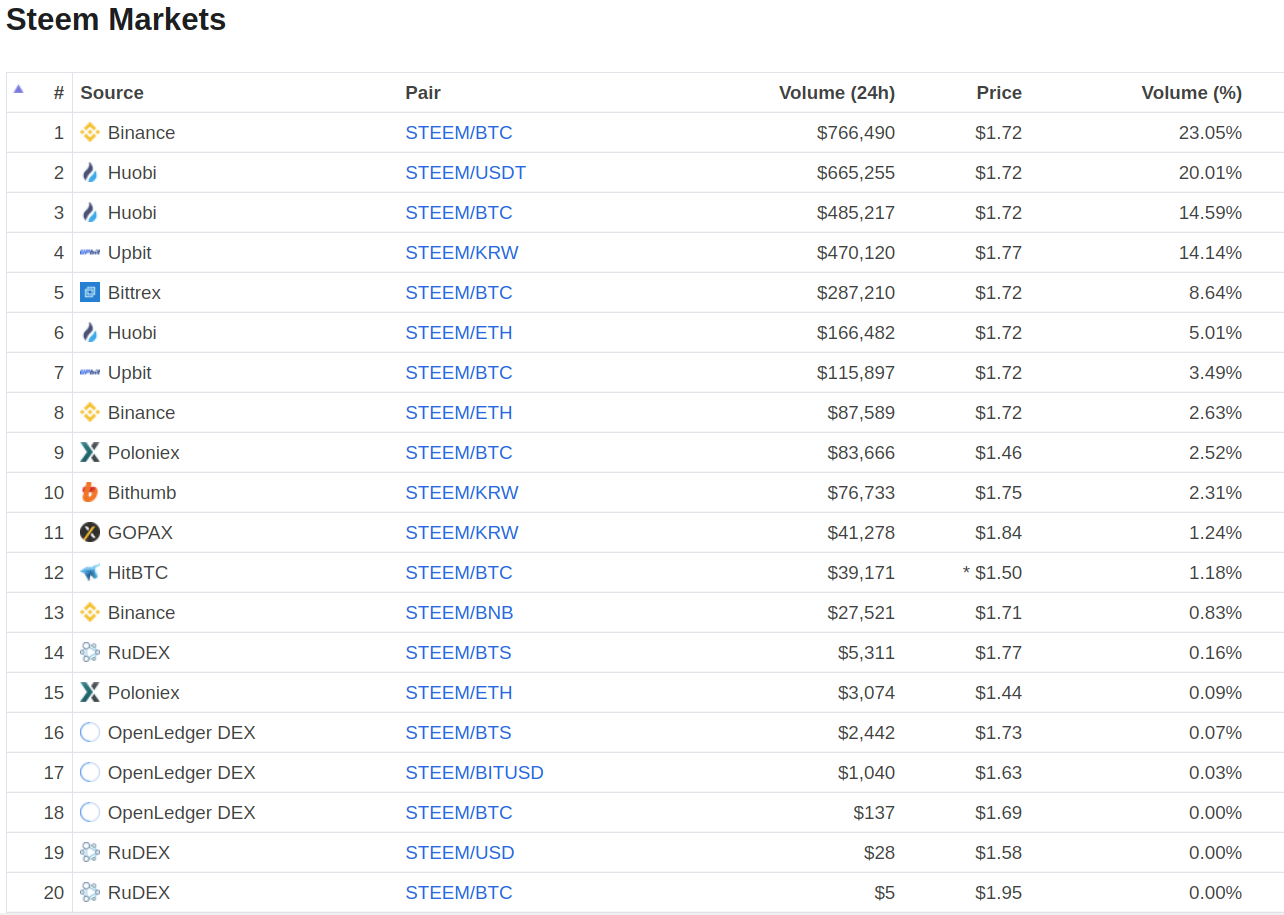This screenshot has height=915, width=1284.
Task: Open OpenLedger DEX STEEM/BTC pair link
Action: click(x=459, y=813)
